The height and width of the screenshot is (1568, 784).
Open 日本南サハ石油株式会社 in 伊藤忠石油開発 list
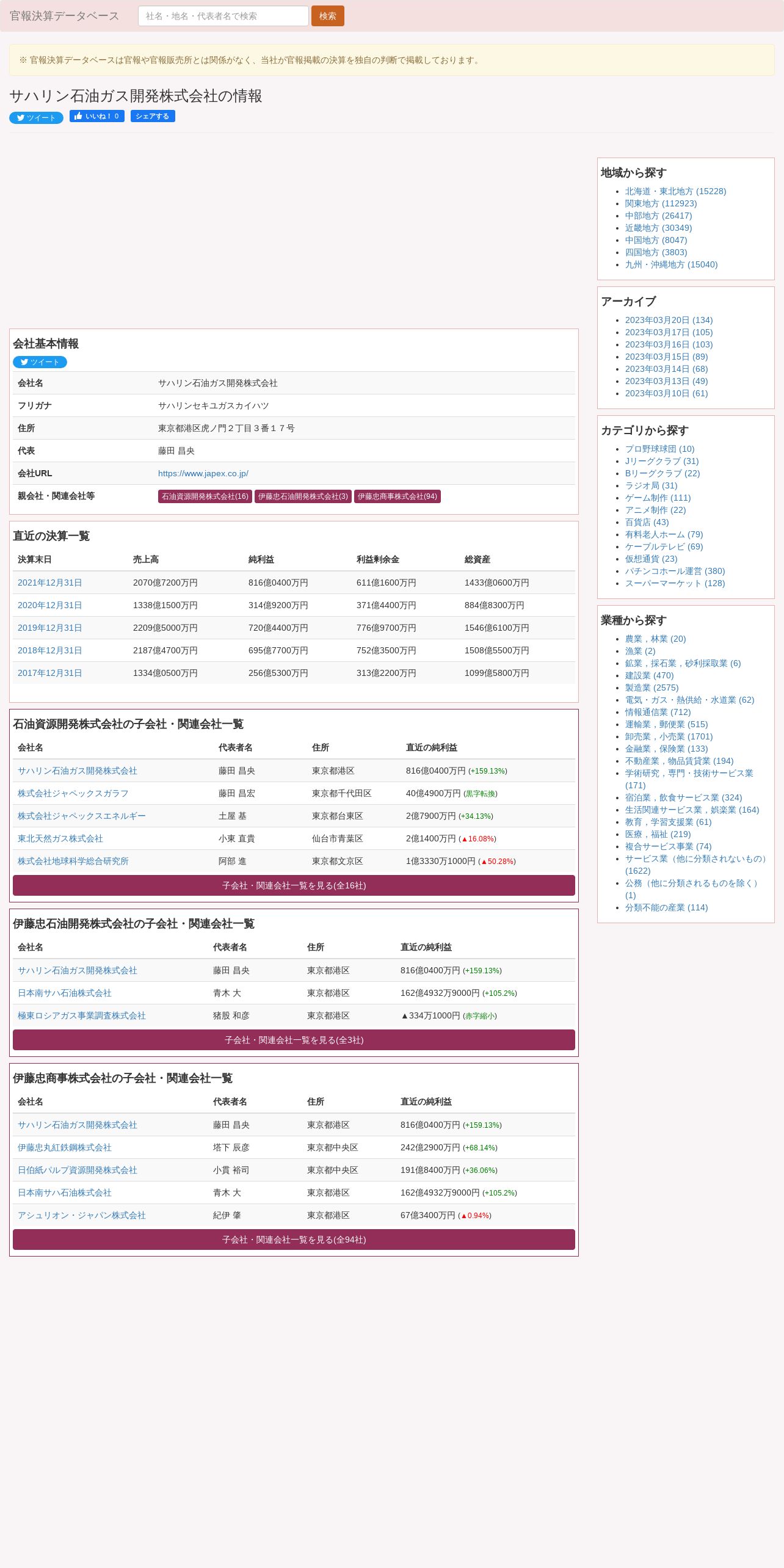(x=65, y=993)
